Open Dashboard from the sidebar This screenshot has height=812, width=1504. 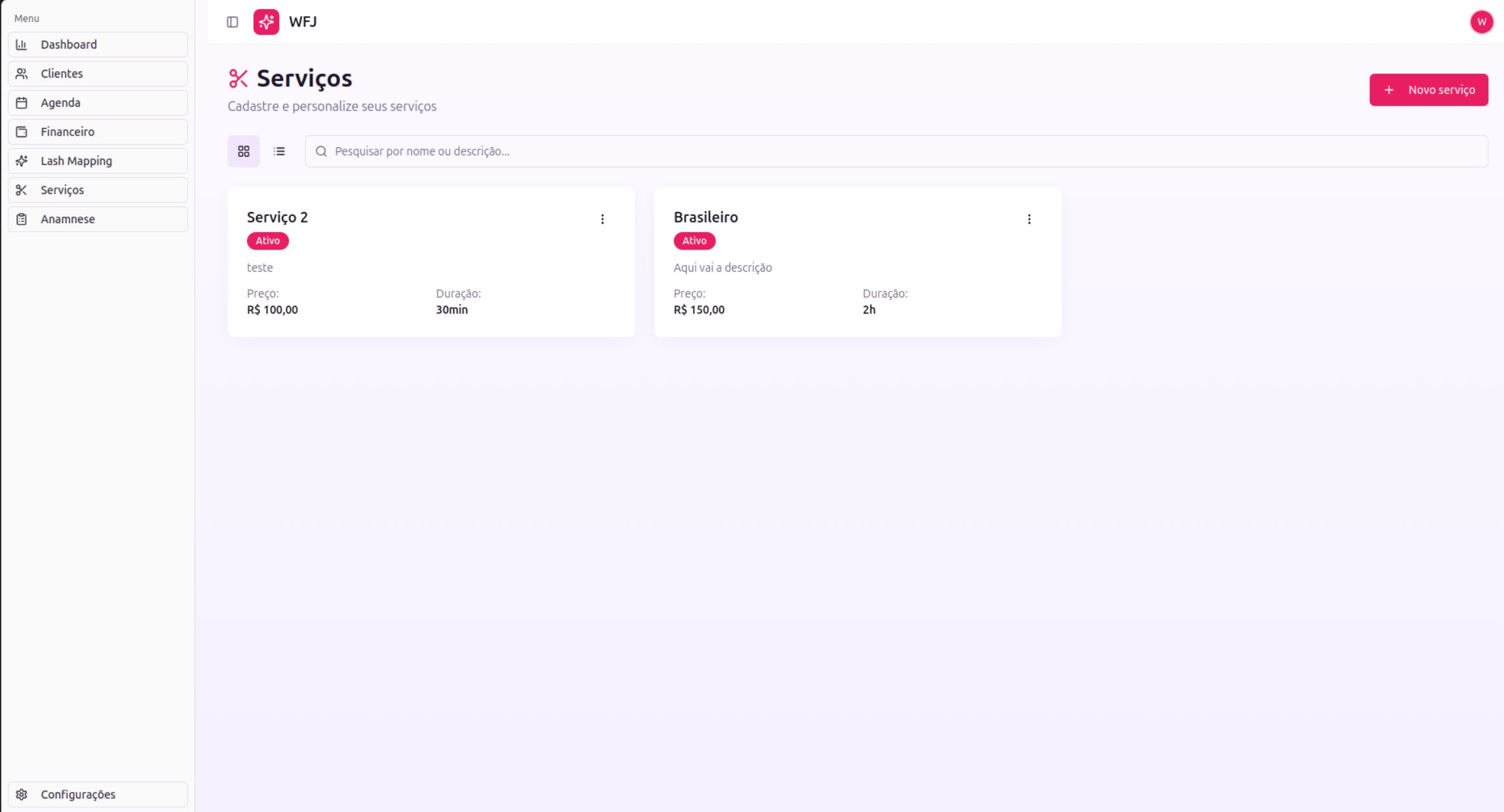(98, 45)
